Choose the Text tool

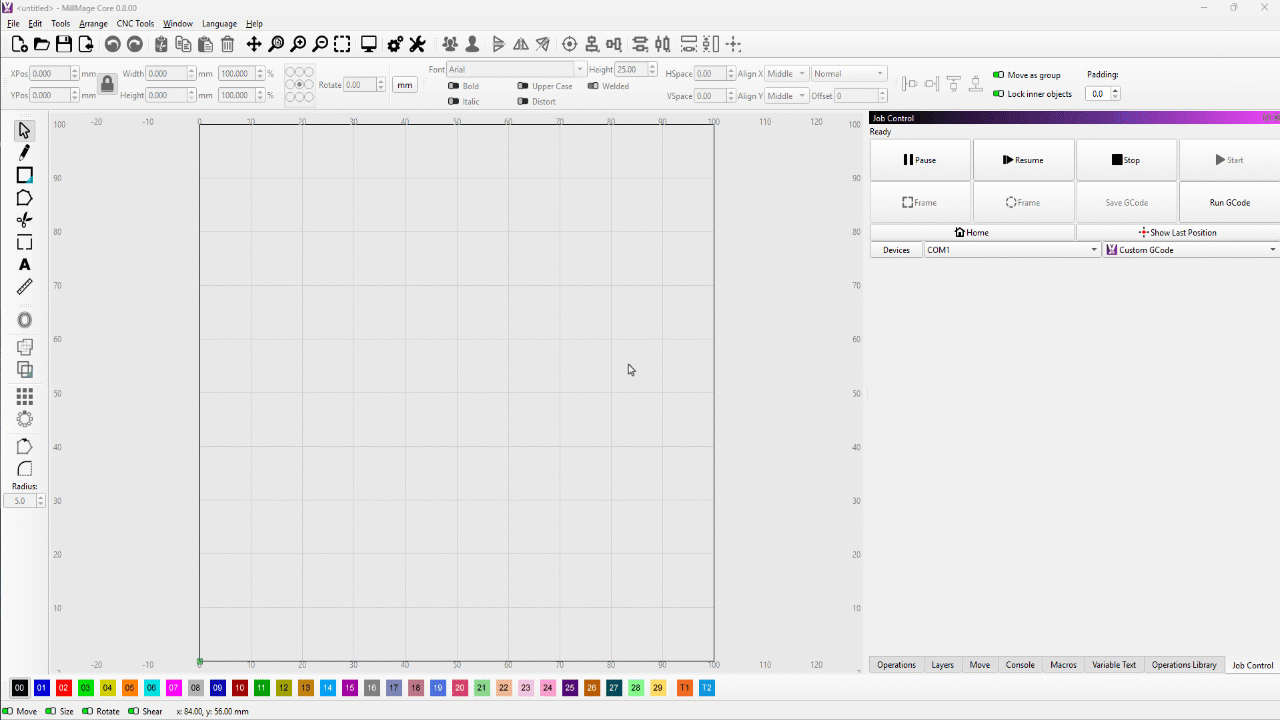click(25, 265)
